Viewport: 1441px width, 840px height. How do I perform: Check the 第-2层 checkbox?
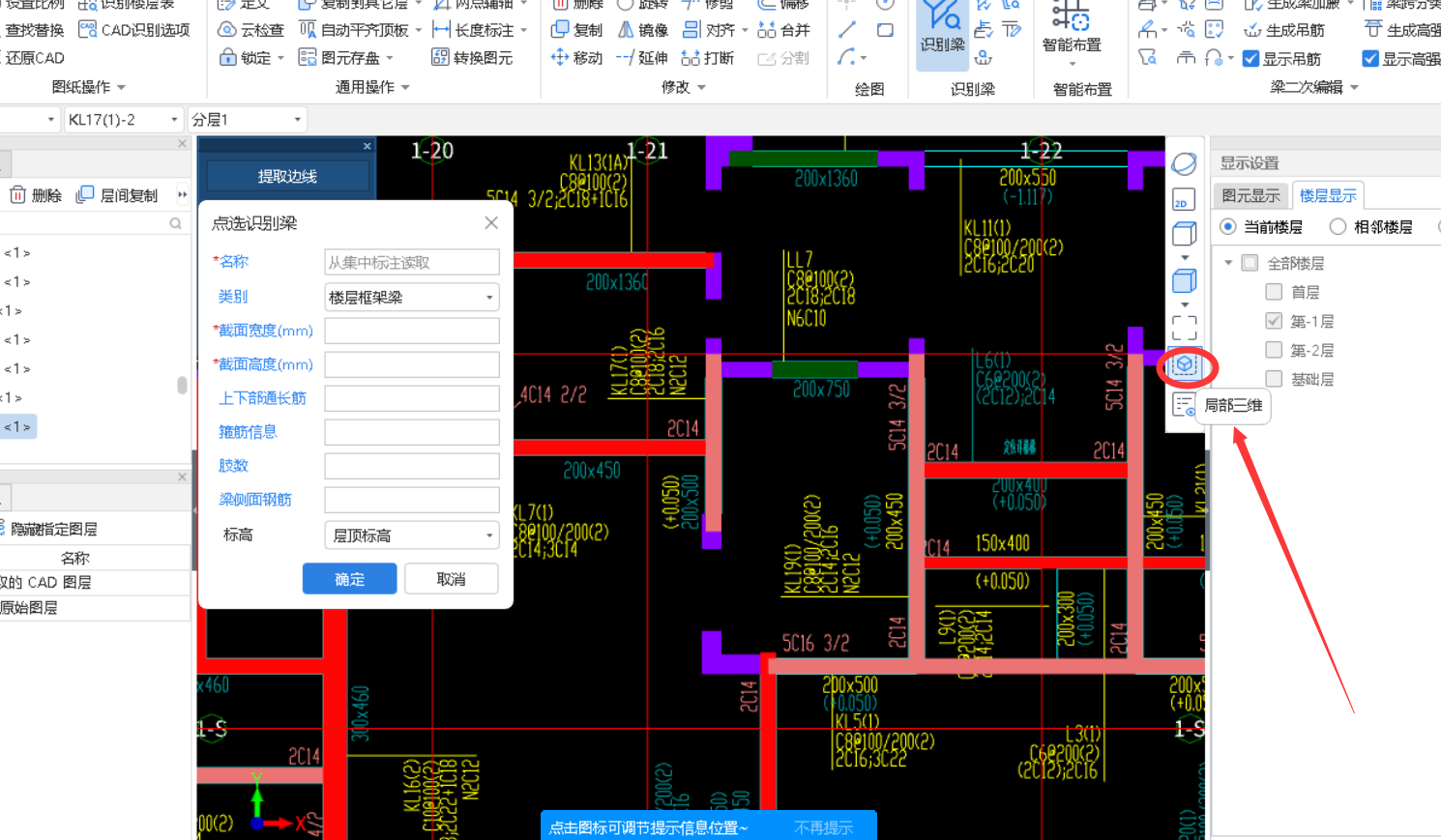1274,350
